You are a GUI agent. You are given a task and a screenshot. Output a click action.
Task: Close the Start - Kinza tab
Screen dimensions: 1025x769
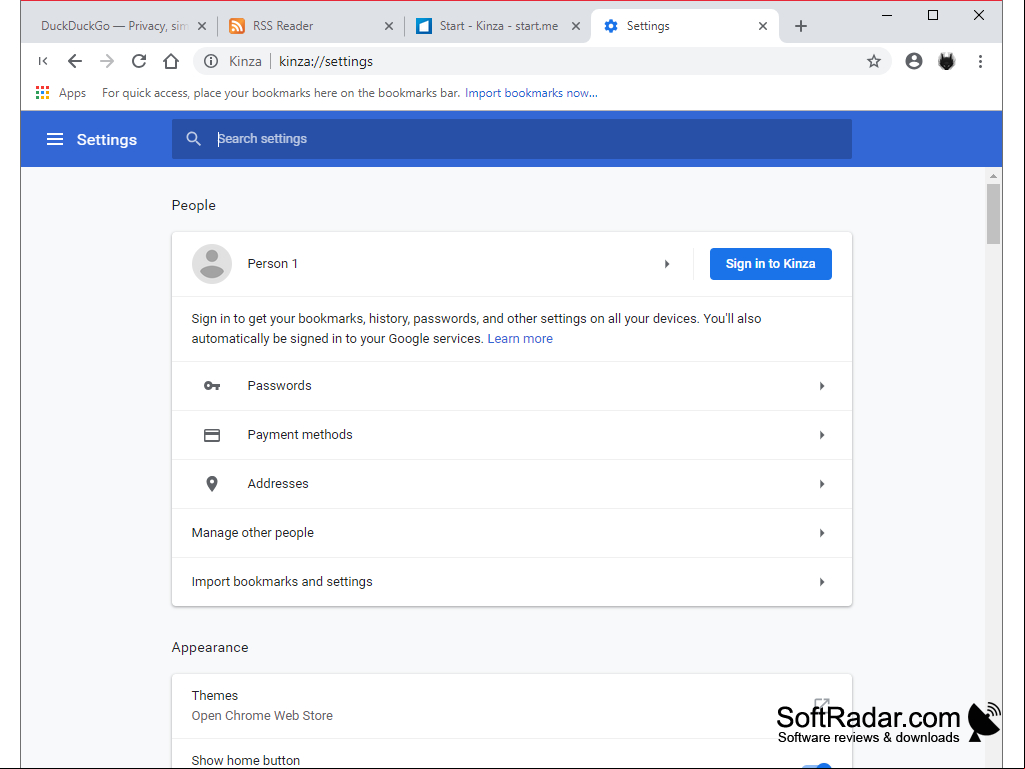[576, 26]
